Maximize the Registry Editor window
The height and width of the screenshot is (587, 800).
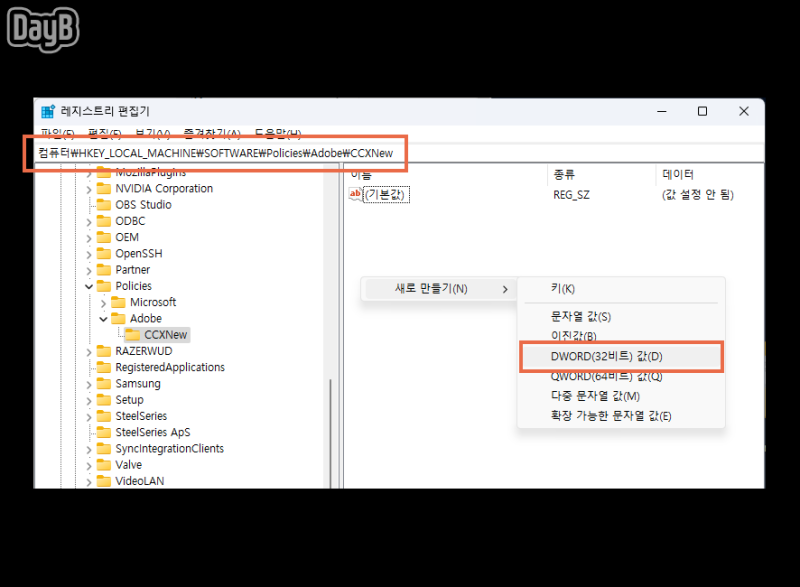click(x=703, y=111)
